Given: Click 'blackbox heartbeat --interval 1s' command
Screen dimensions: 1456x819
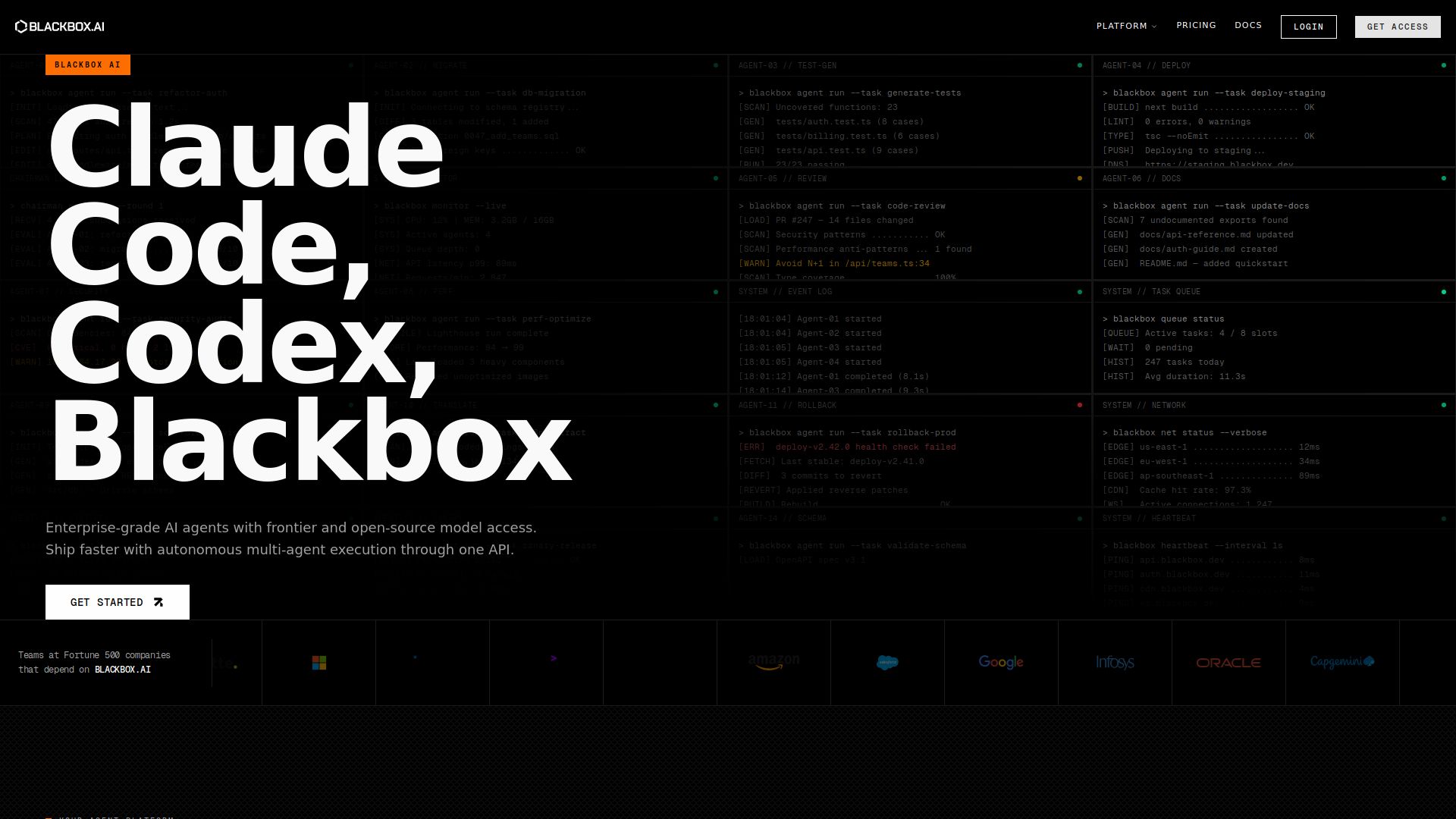Looking at the screenshot, I should 1193,546.
